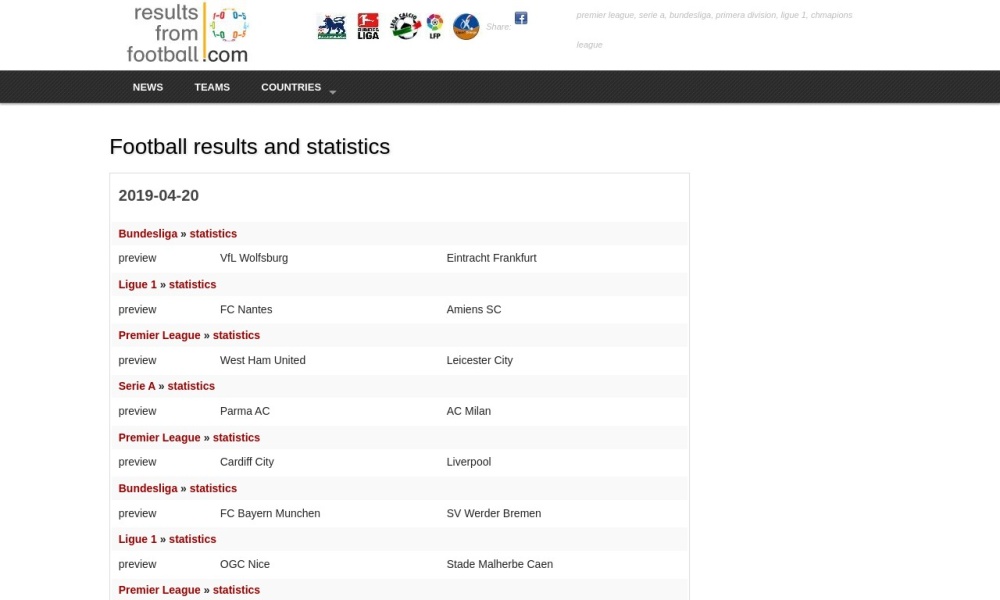Click the resultsfromfootball.com site logo
Image resolution: width=1000 pixels, height=600 pixels.
[188, 33]
